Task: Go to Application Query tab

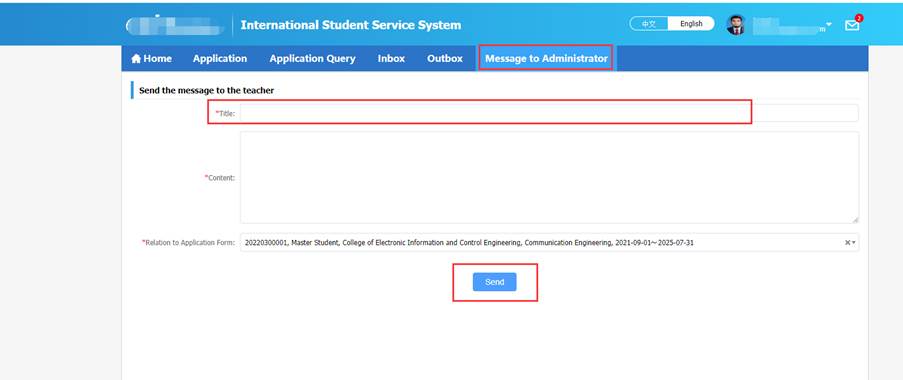Action: pyautogui.click(x=312, y=59)
